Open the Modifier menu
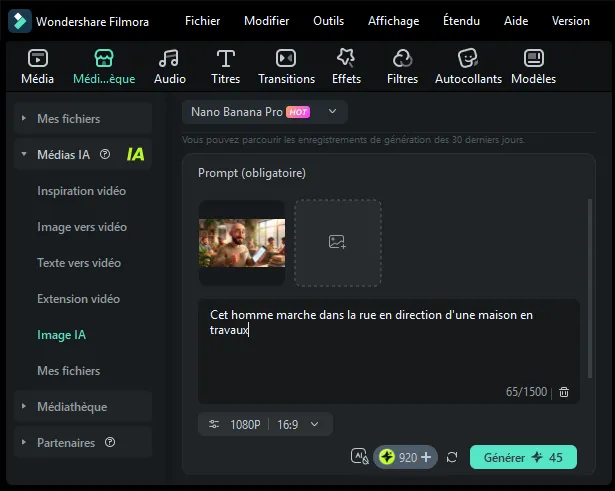 point(267,21)
